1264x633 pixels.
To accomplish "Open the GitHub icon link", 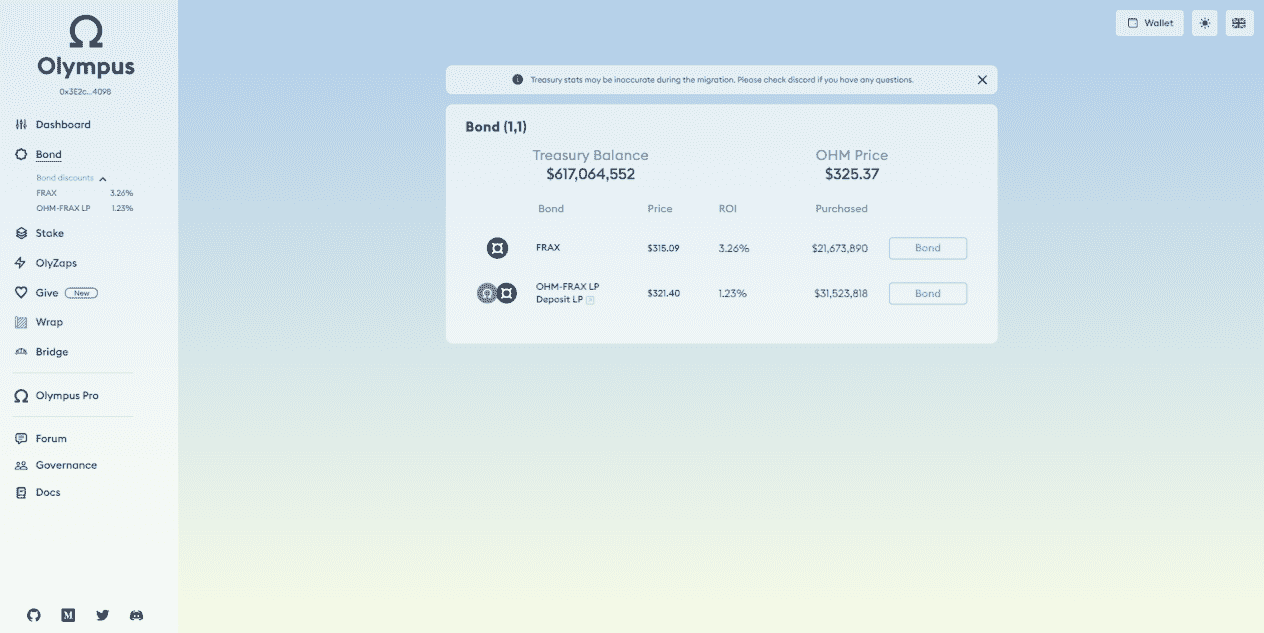I will click(x=34, y=616).
